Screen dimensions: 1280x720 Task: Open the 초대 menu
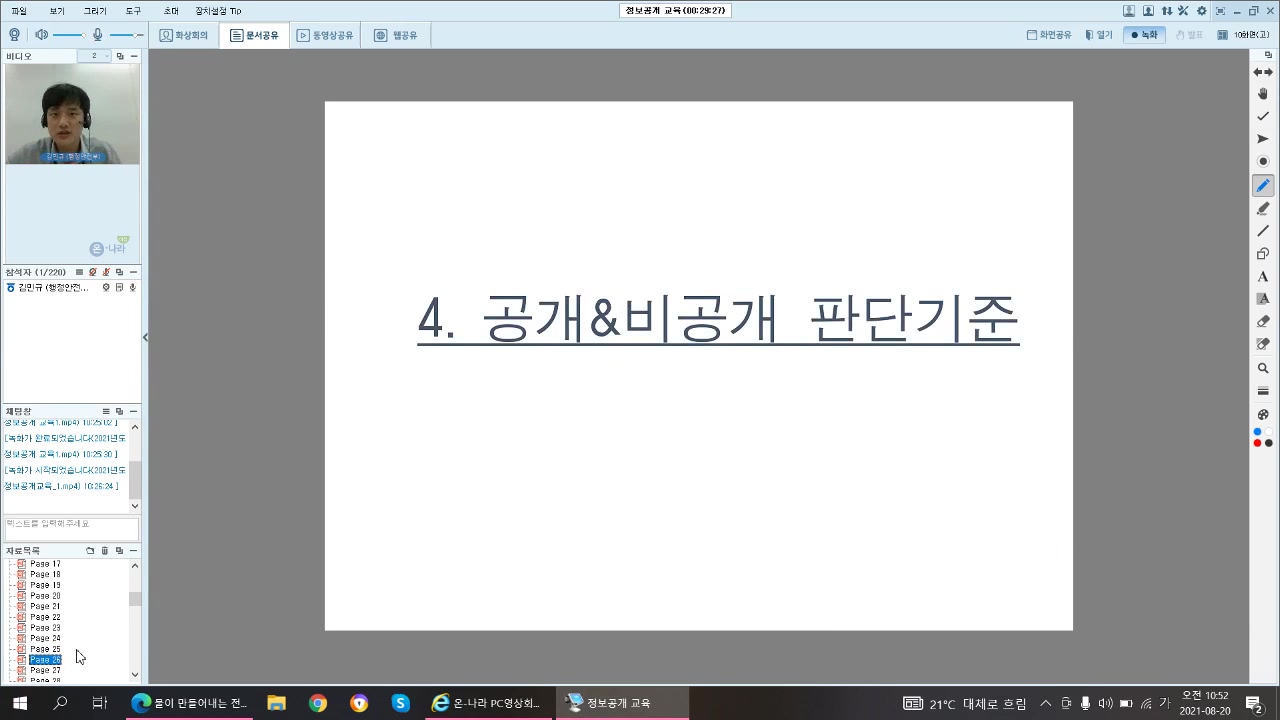[x=171, y=11]
